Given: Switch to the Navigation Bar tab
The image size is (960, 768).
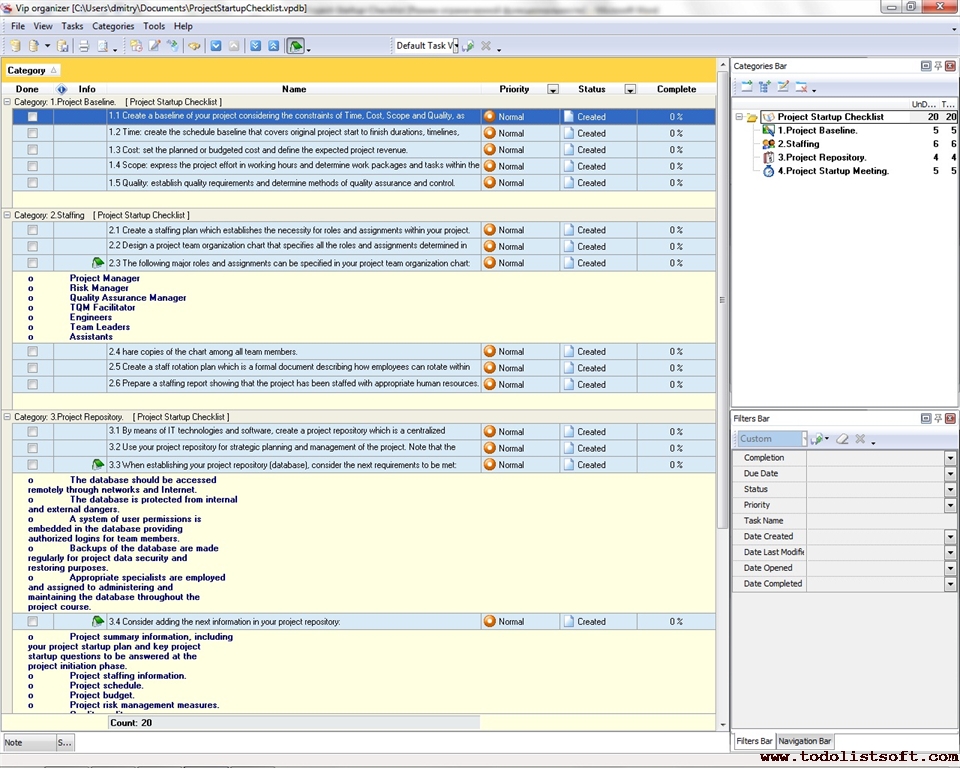Looking at the screenshot, I should click(x=805, y=741).
